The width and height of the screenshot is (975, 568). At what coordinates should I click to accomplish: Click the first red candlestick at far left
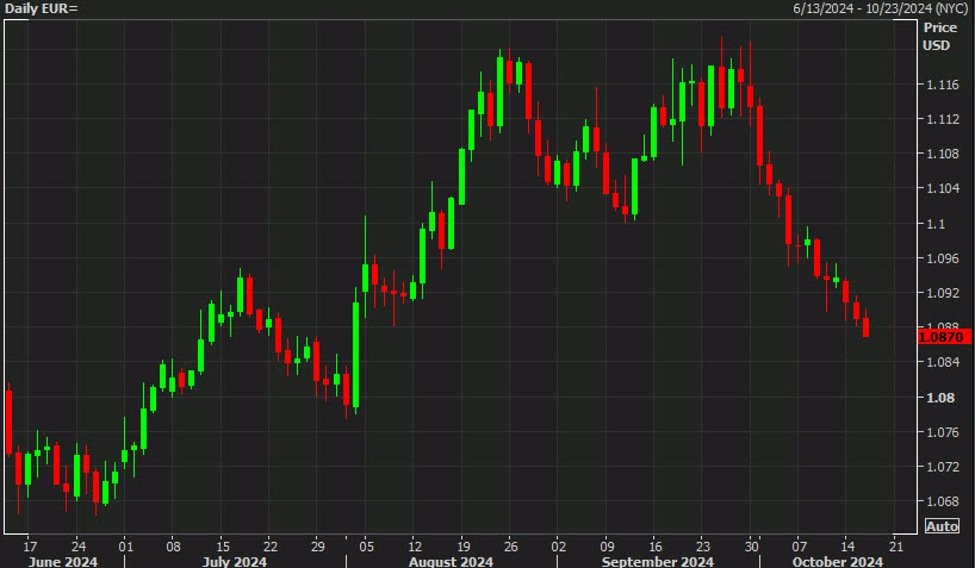tap(8, 422)
